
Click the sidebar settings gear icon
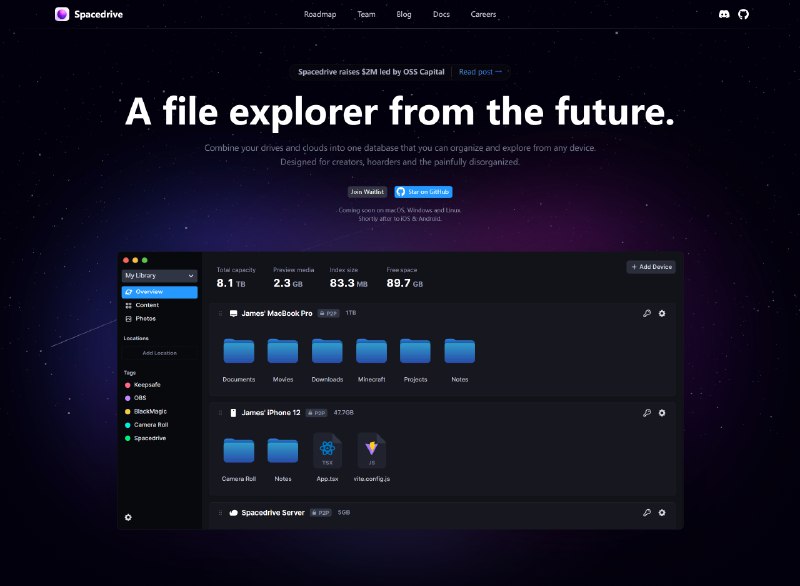[x=128, y=517]
